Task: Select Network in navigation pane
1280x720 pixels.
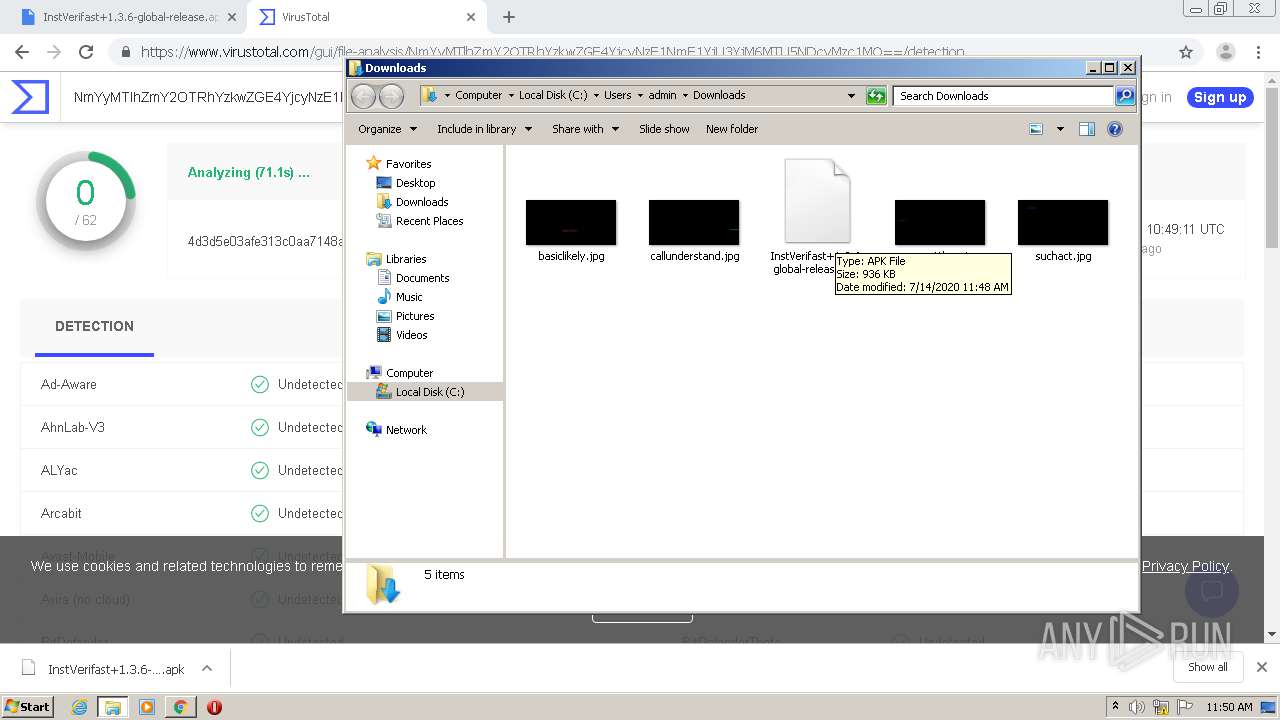Action: tap(406, 430)
